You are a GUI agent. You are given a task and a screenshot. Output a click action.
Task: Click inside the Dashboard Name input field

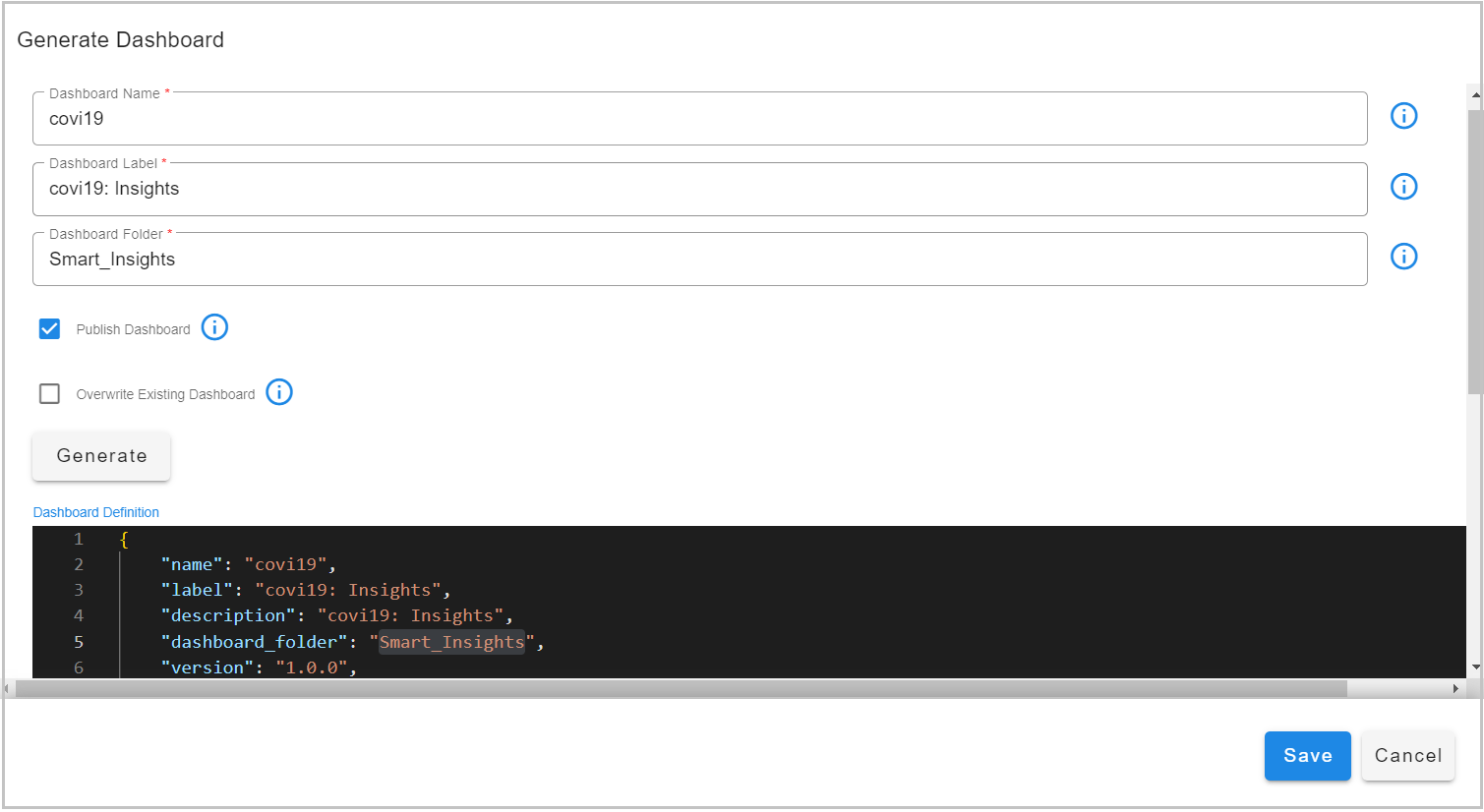393,118
